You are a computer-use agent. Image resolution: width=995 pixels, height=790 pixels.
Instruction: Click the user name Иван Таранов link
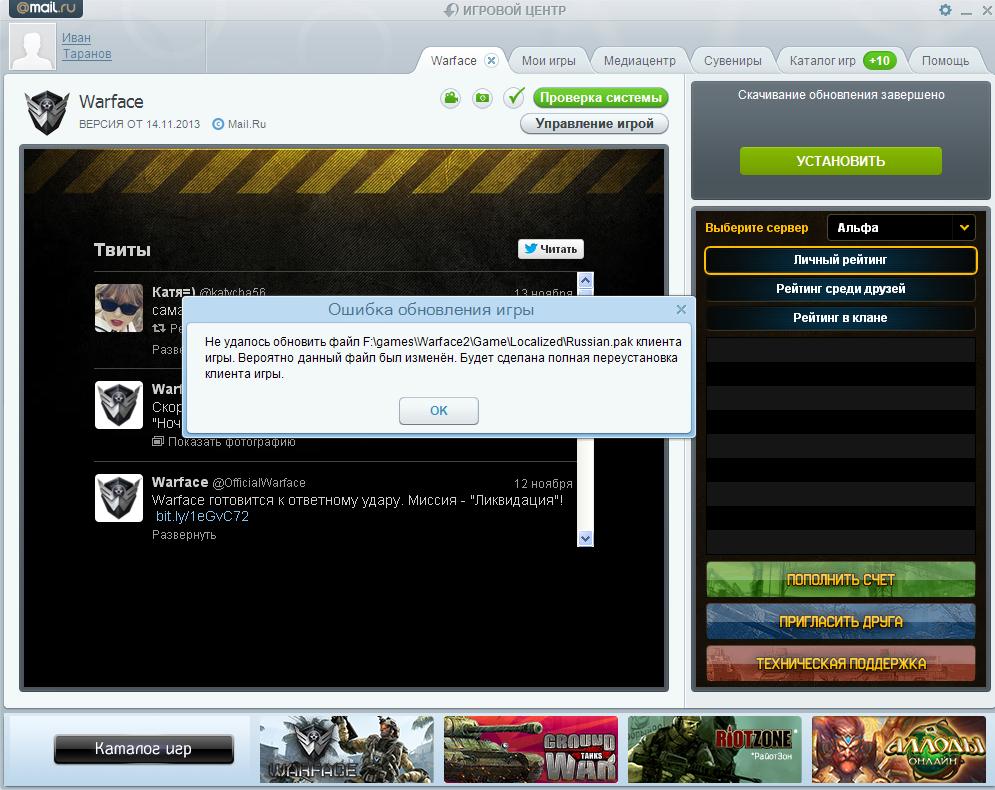[86, 46]
